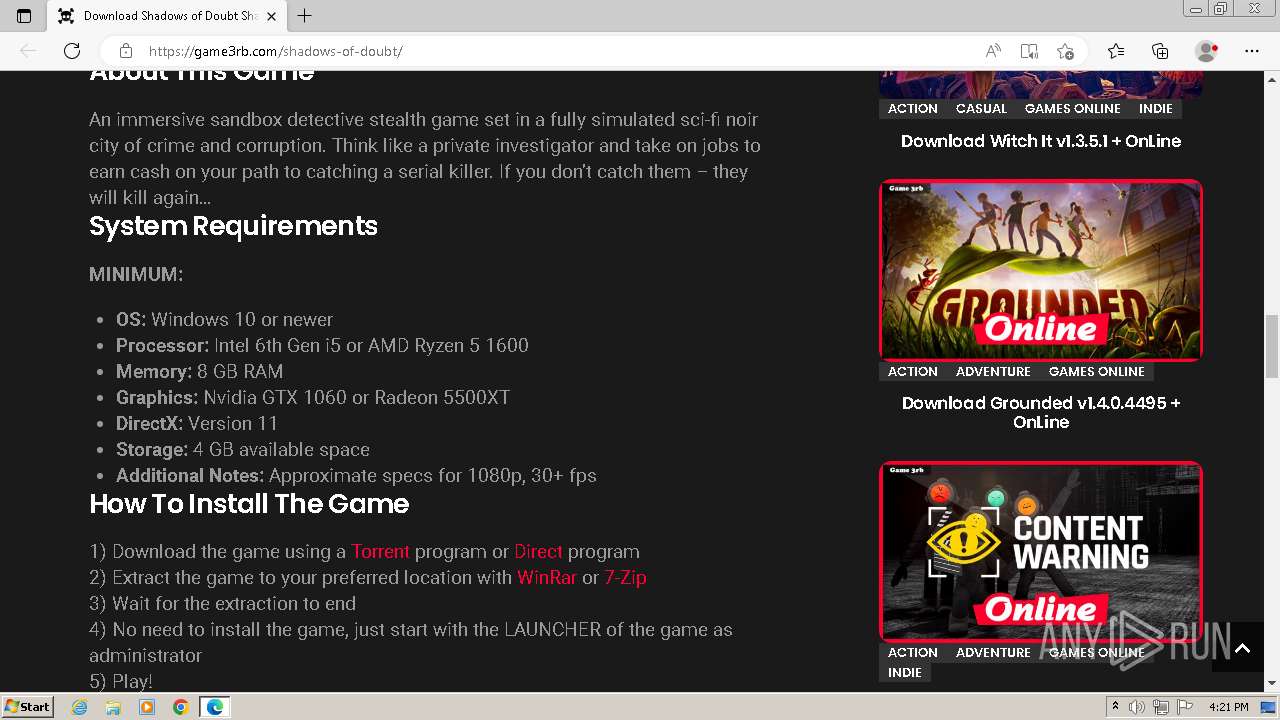
Task: Click the new tab plus button
Action: tap(305, 15)
